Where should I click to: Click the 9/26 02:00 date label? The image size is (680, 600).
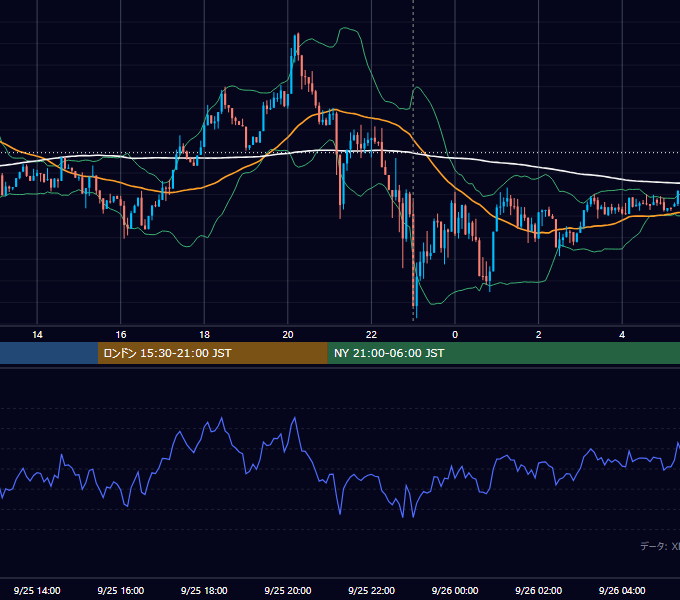(538, 590)
